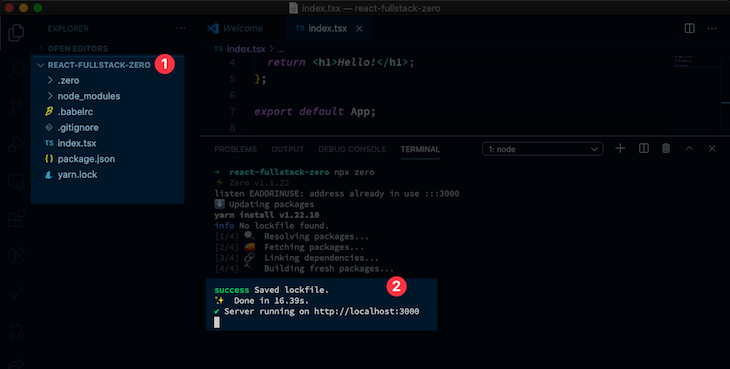Click line number 6 in the gutter
The height and width of the screenshot is (369, 730).
[232, 95]
